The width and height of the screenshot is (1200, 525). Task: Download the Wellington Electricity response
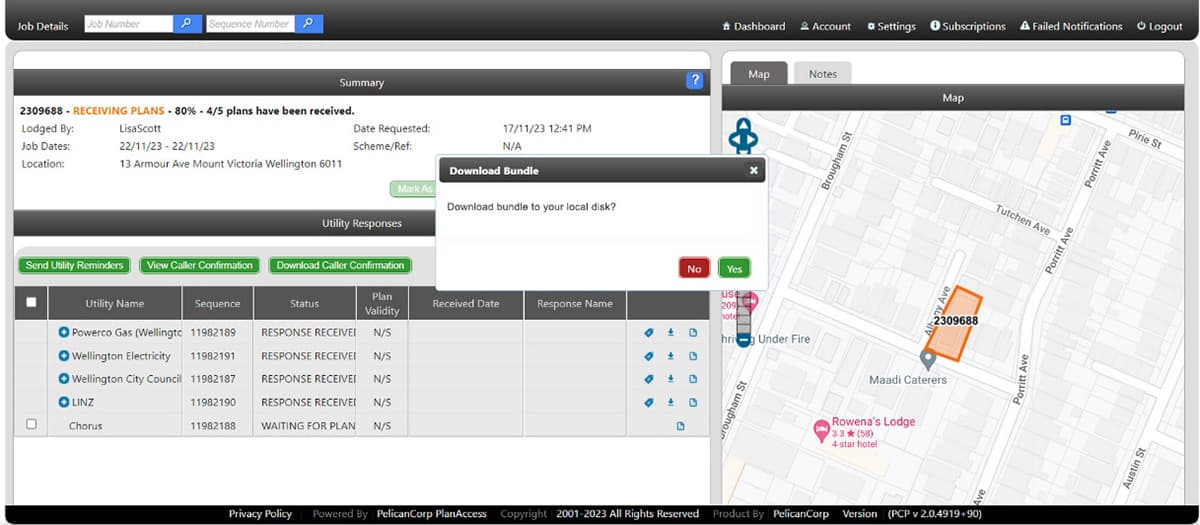pos(671,356)
